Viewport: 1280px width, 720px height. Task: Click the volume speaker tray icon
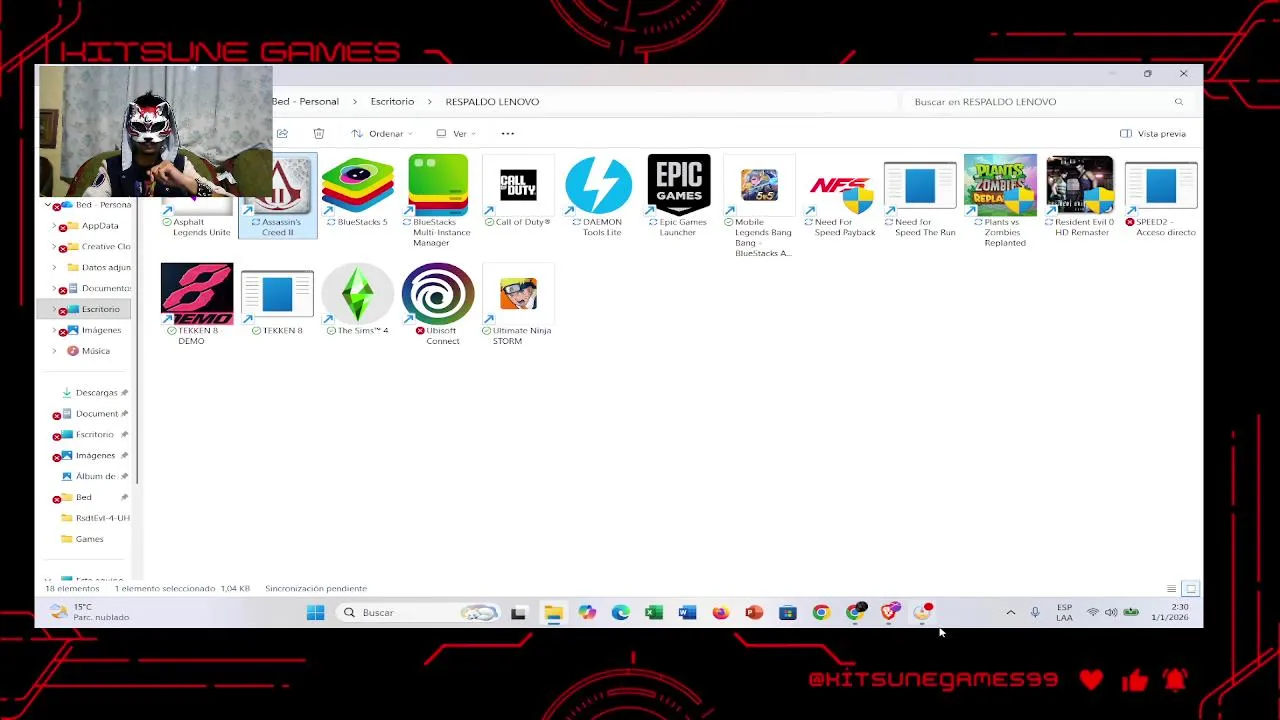(x=1111, y=612)
